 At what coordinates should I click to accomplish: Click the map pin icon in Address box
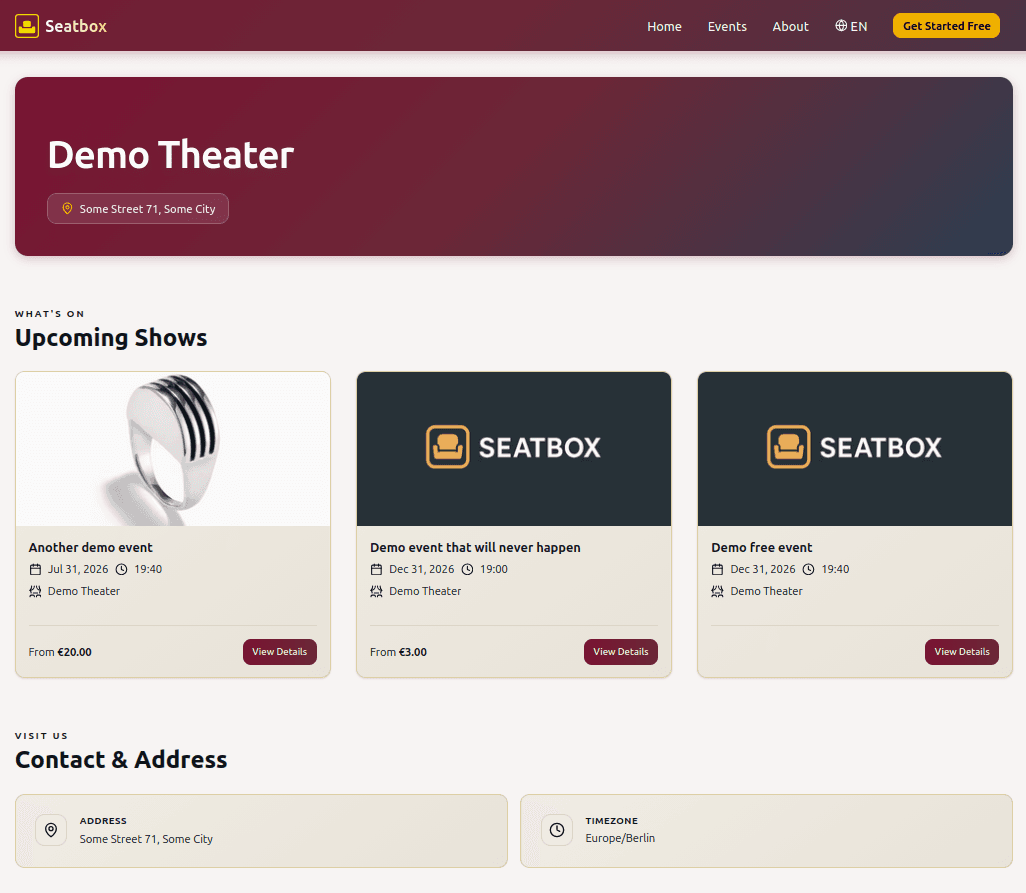point(51,830)
